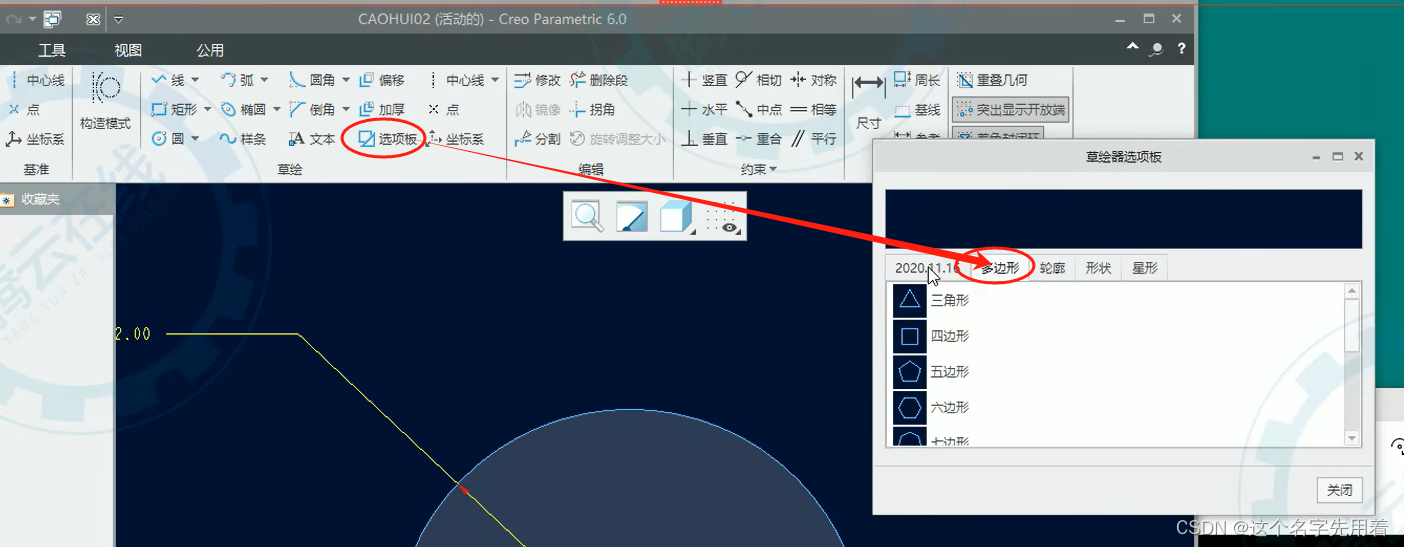This screenshot has width=1404, height=547.
Task: Click the 尺寸 dimension tool
Action: coord(869,102)
